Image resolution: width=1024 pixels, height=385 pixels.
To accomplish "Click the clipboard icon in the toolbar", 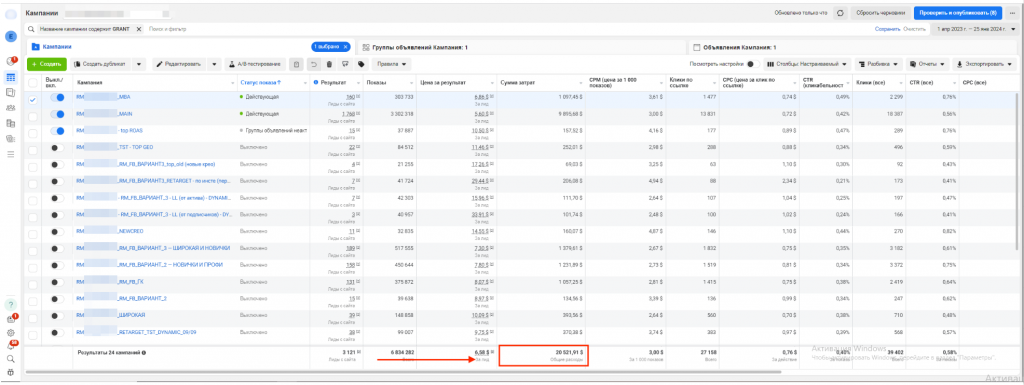I will click(297, 64).
